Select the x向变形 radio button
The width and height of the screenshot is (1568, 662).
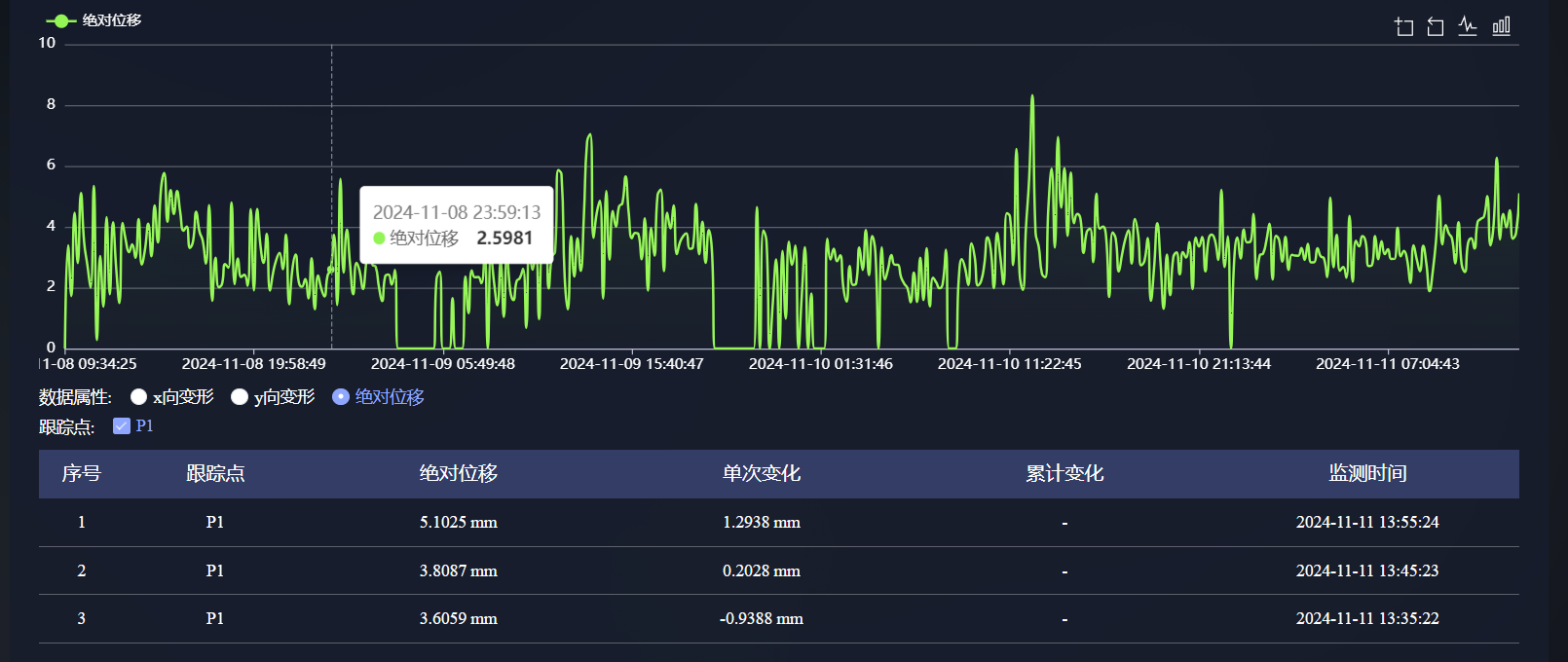coord(139,397)
